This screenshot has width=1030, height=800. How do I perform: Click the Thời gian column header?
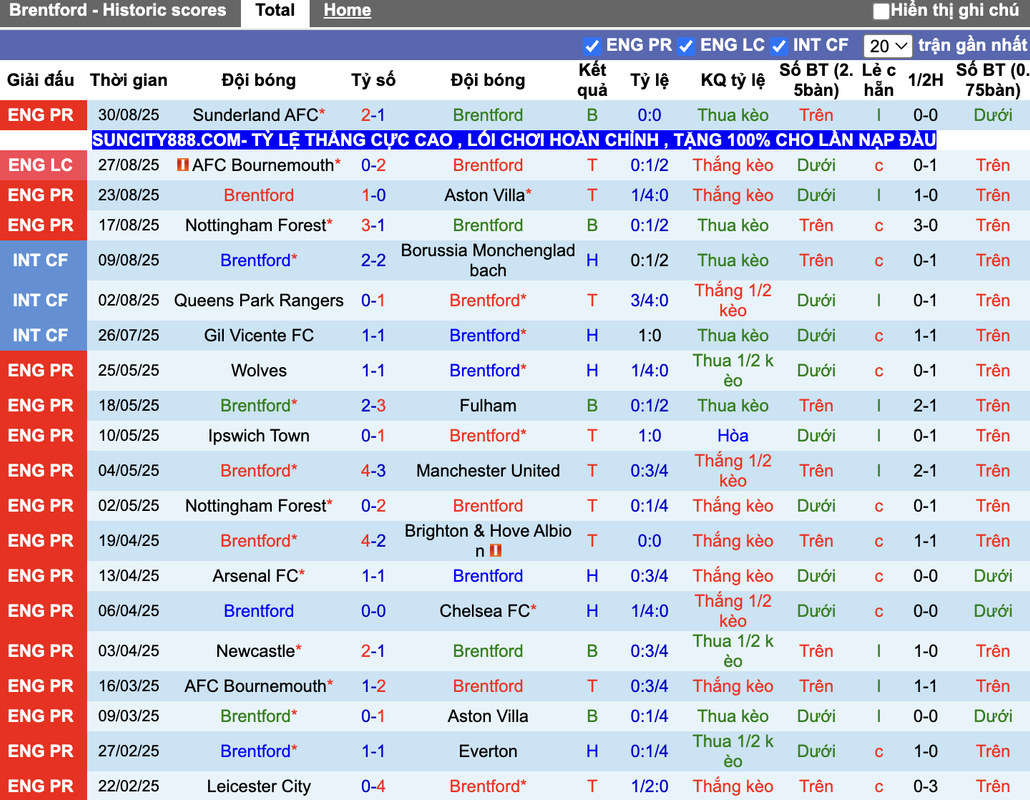point(129,80)
